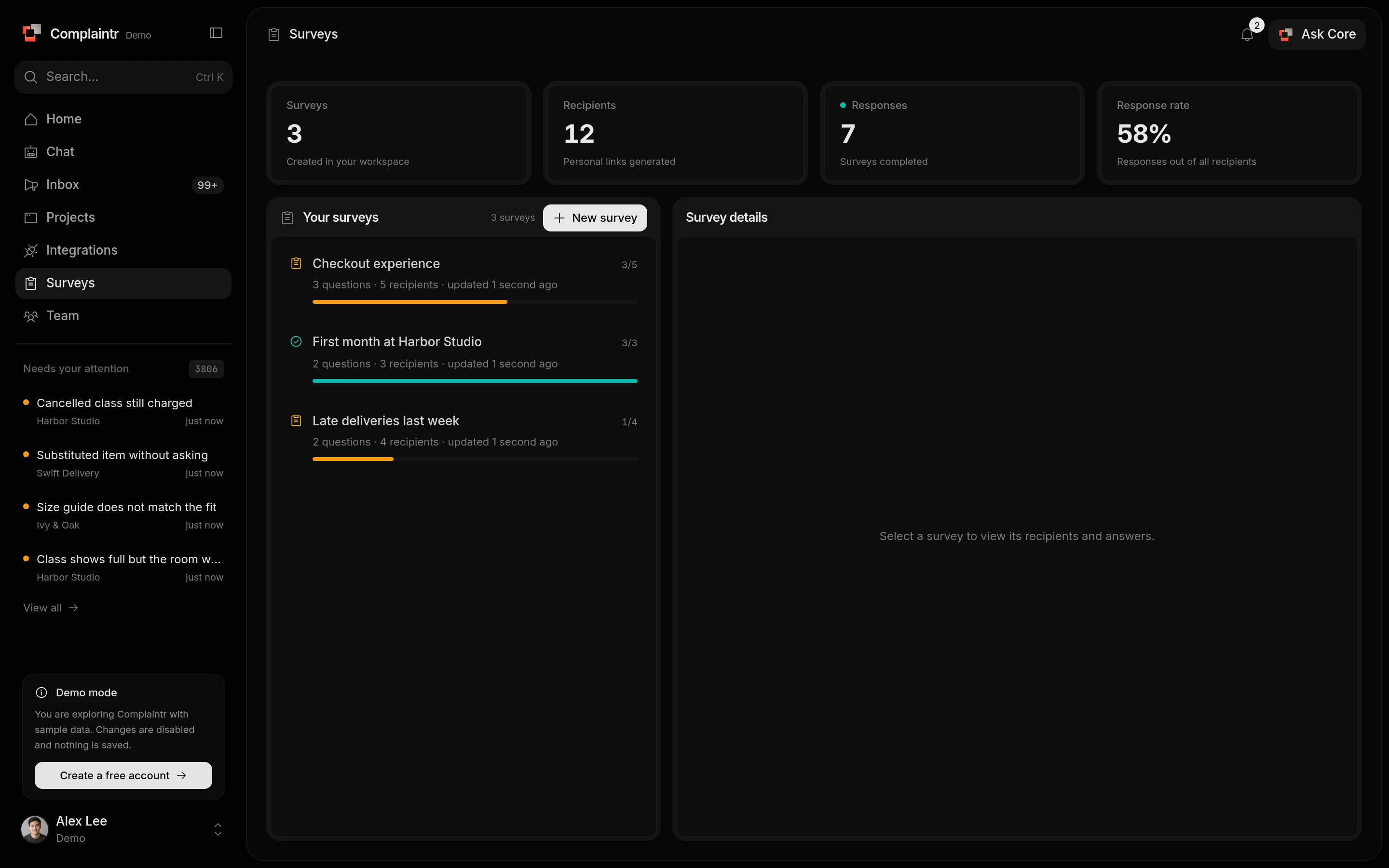Open the Integrations menu item

click(x=123, y=250)
